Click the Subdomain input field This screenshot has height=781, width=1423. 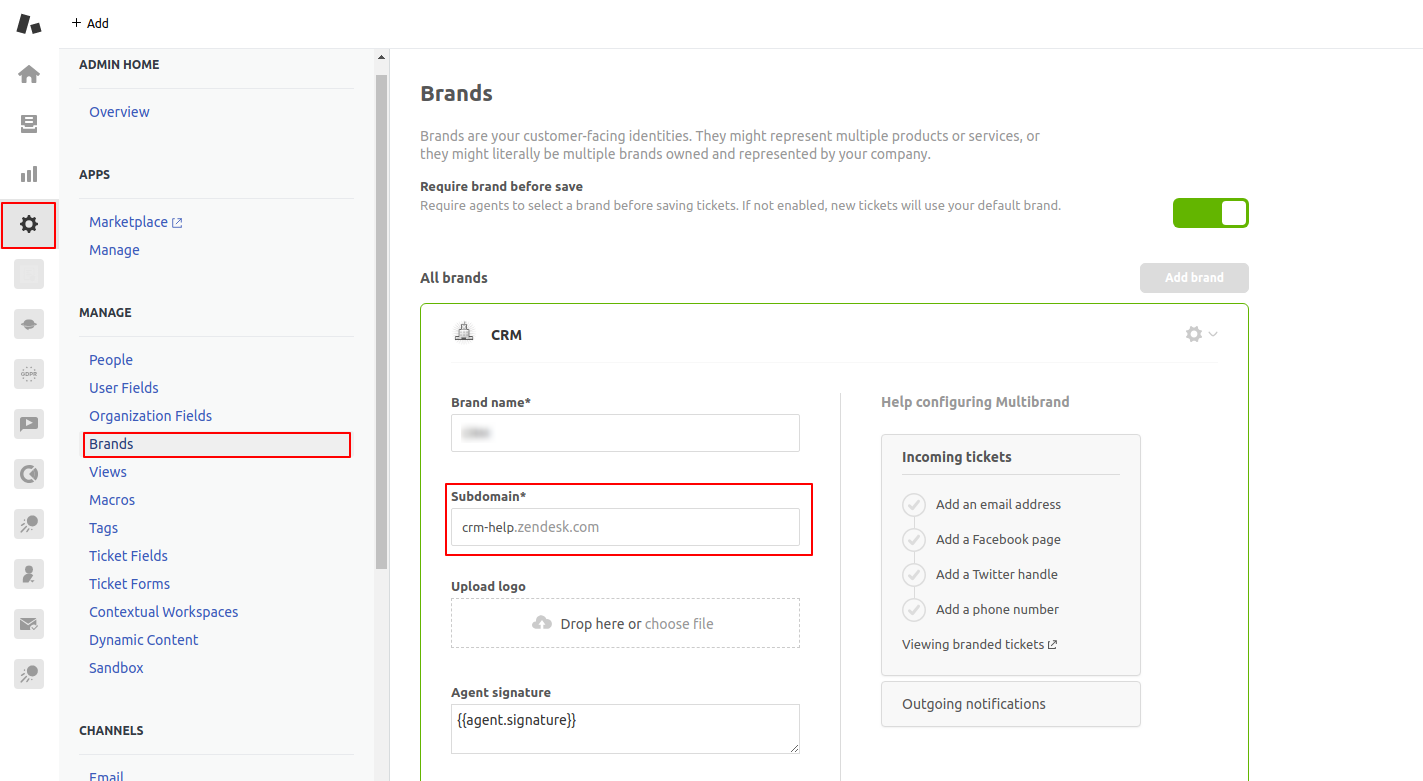[x=625, y=527]
